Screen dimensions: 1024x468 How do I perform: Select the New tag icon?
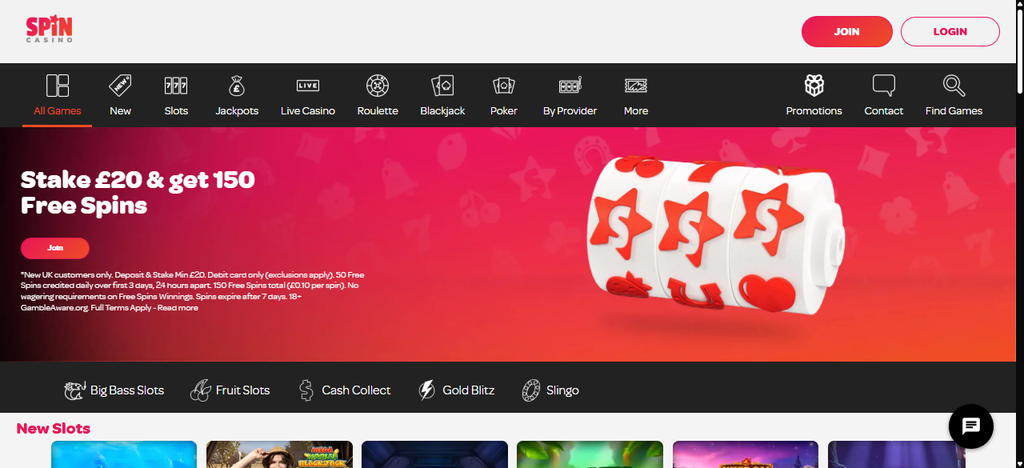click(120, 86)
